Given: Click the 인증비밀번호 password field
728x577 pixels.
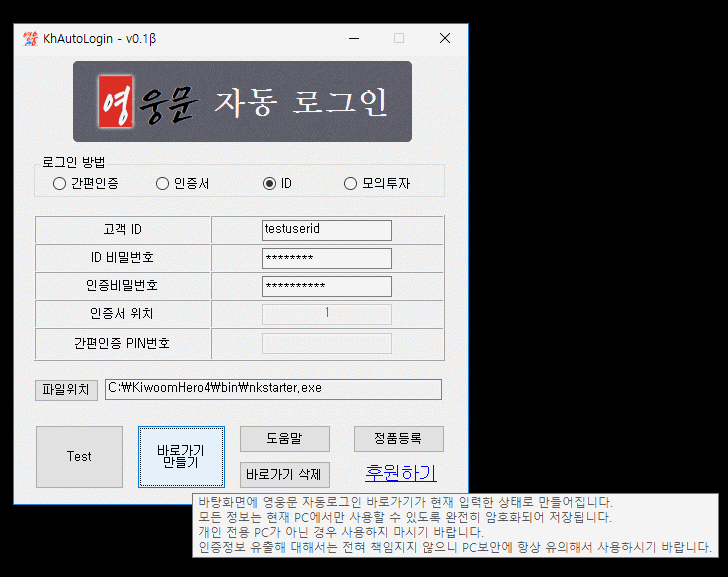Looking at the screenshot, I should pyautogui.click(x=326, y=286).
